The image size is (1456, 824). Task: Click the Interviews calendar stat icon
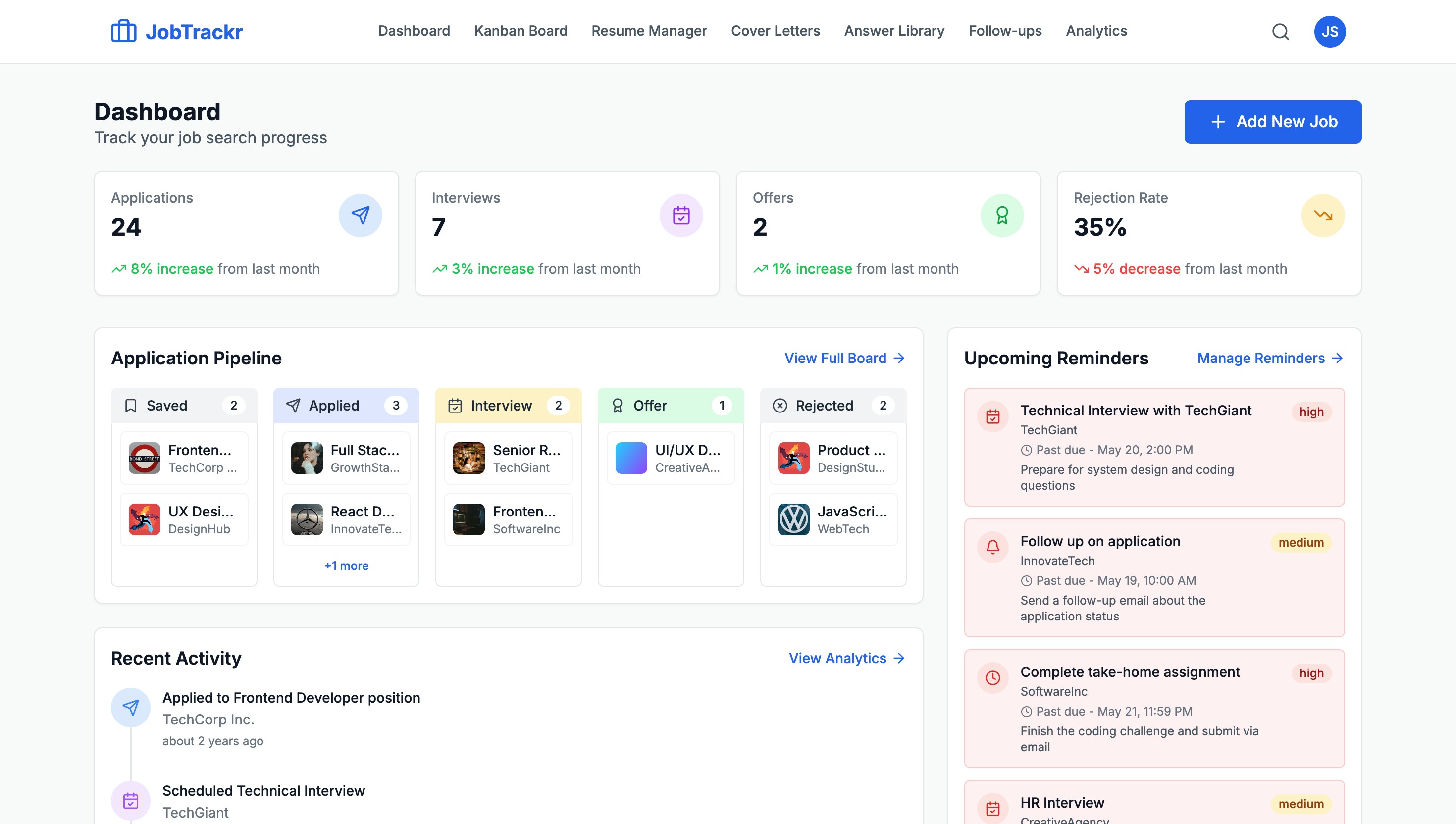[681, 215]
